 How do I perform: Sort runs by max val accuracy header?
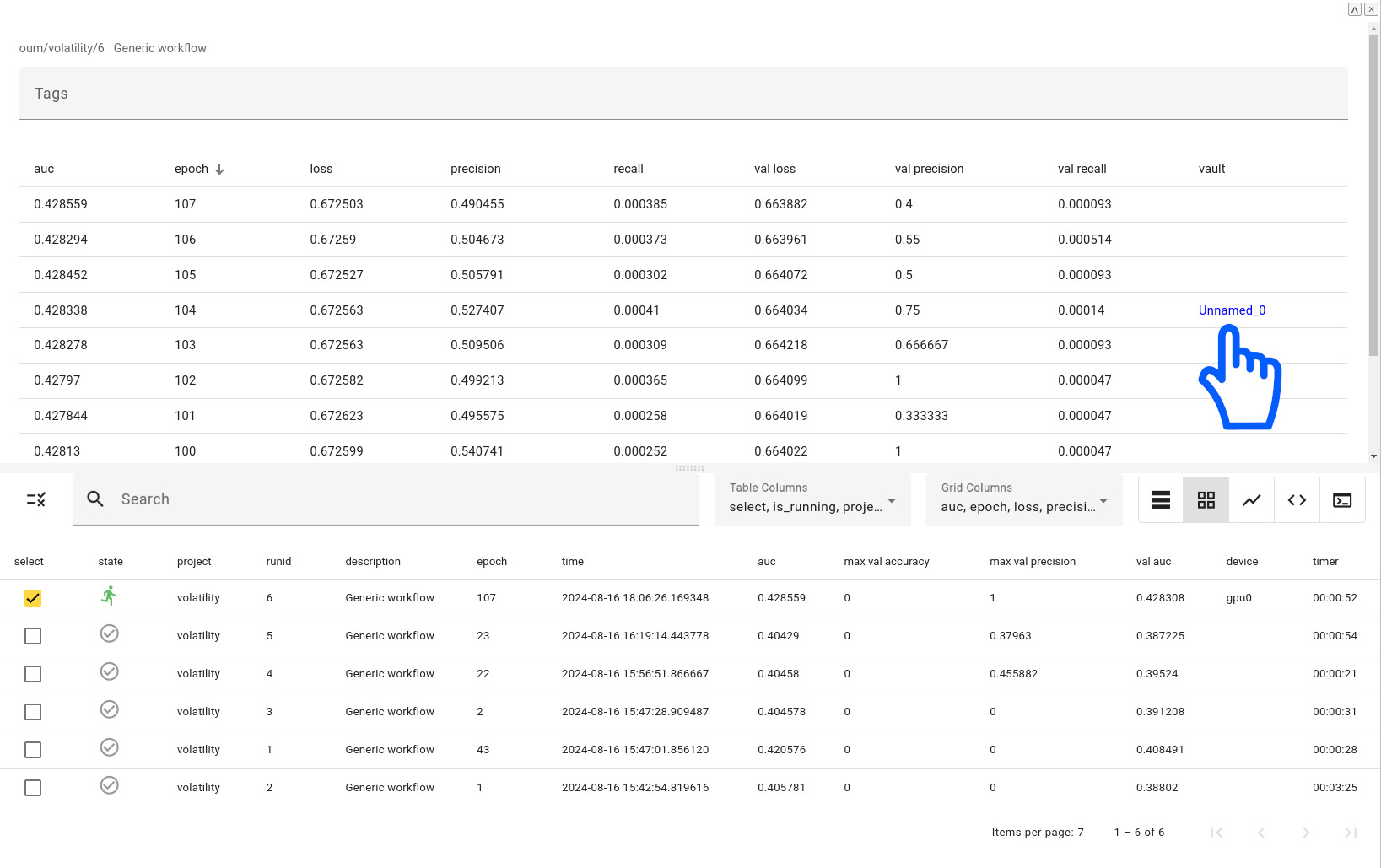click(886, 562)
